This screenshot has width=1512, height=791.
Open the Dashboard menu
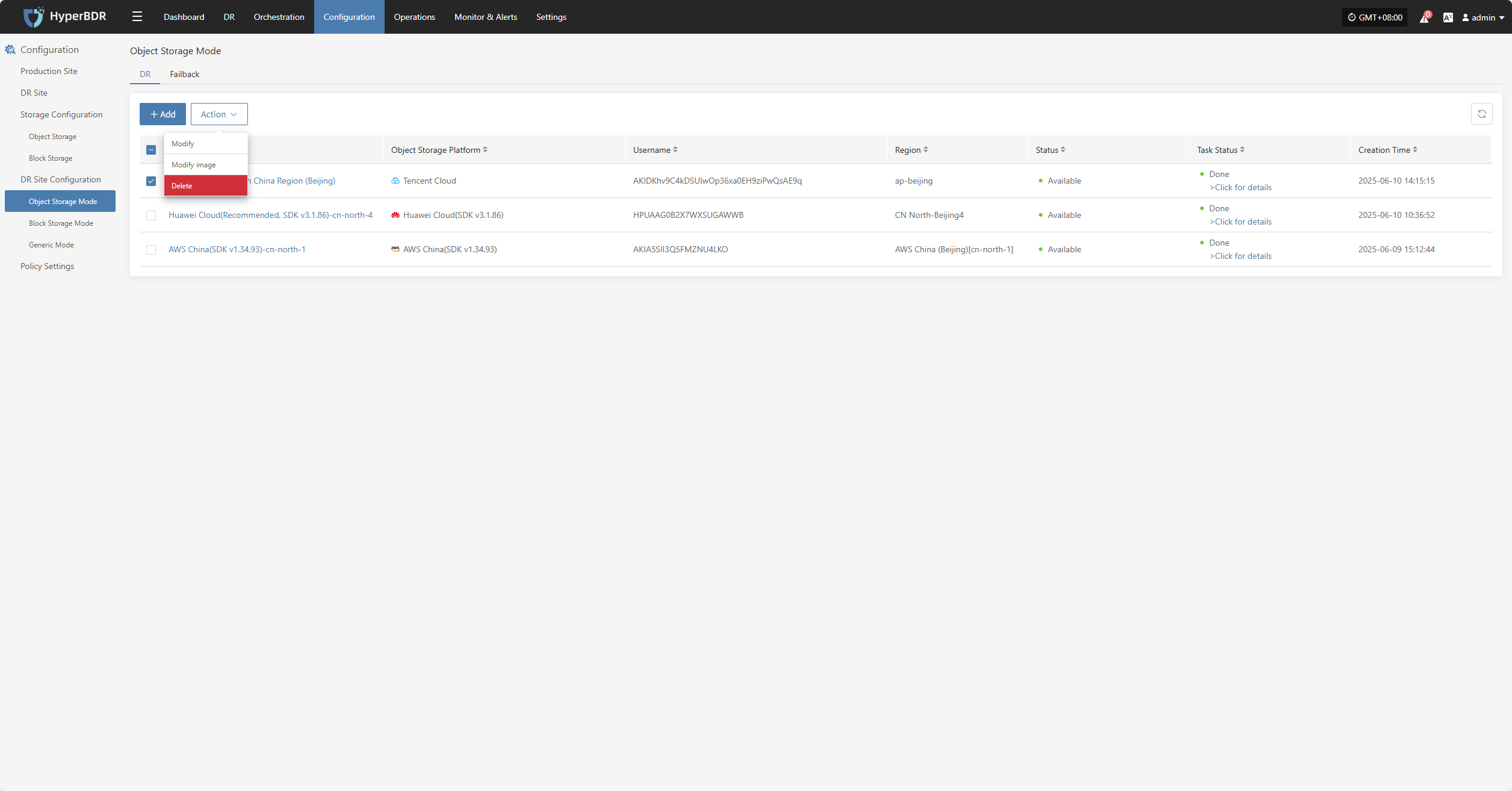(184, 17)
